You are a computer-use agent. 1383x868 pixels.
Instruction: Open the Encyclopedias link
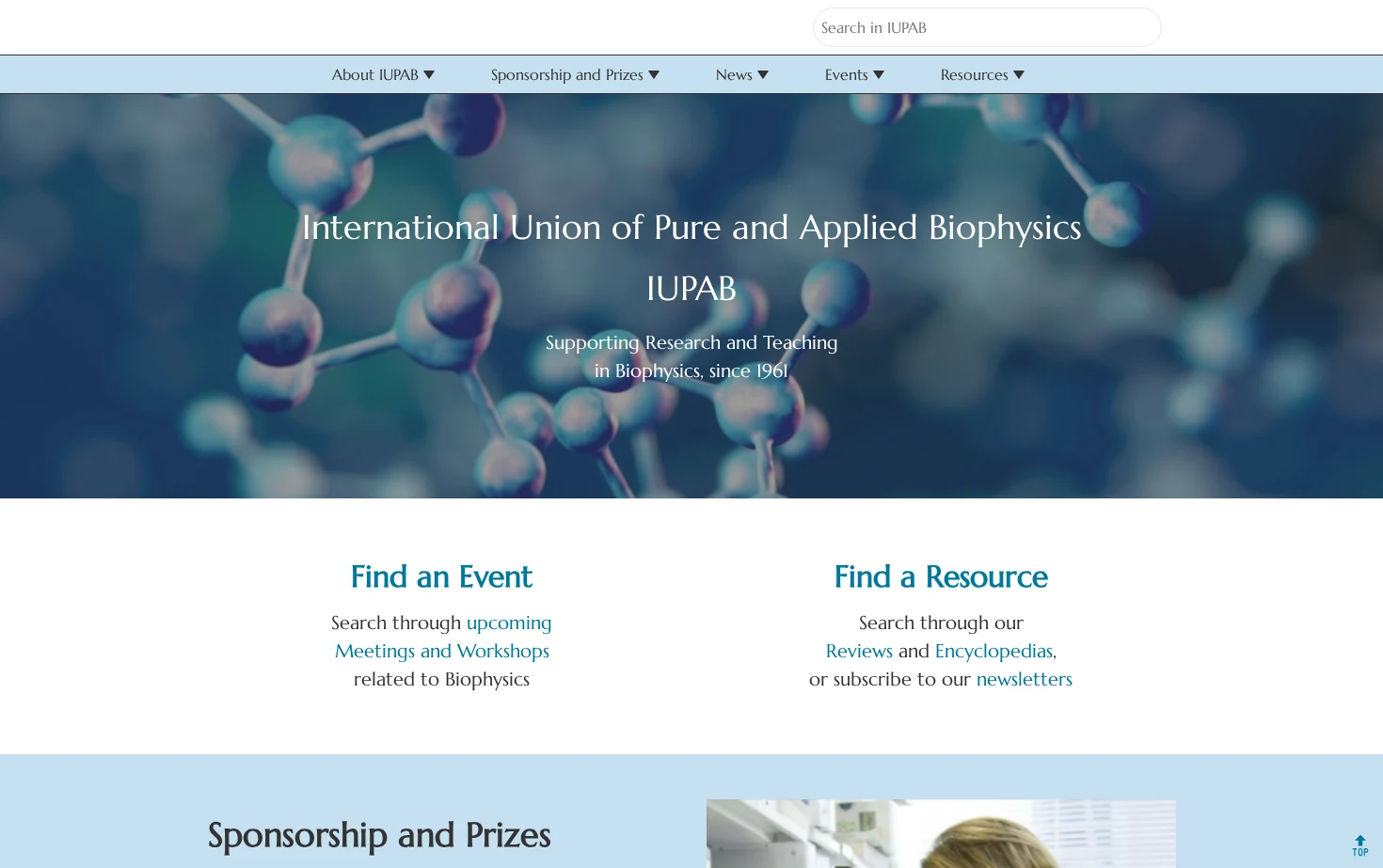tap(994, 651)
